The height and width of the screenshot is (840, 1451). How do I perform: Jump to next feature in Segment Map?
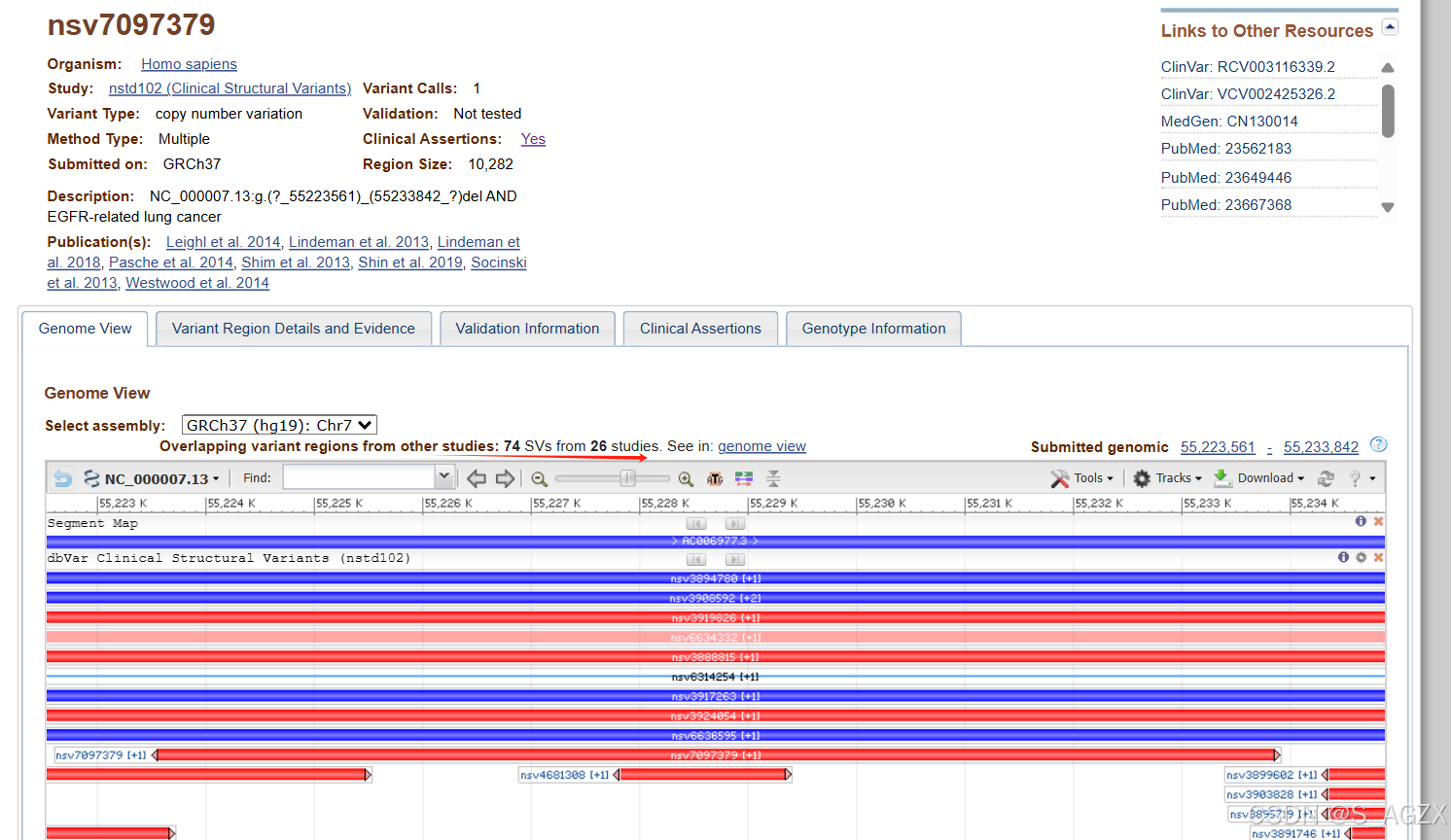[735, 523]
